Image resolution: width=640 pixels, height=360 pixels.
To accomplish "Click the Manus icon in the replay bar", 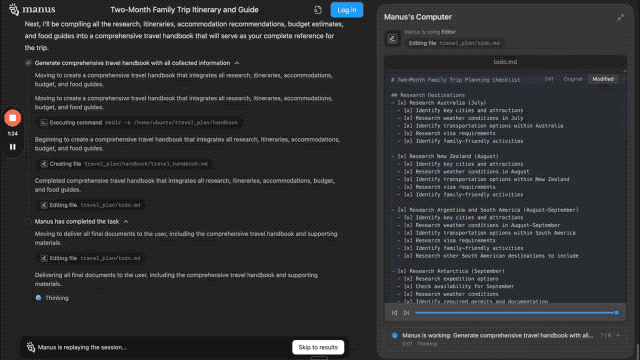I will 31,347.
